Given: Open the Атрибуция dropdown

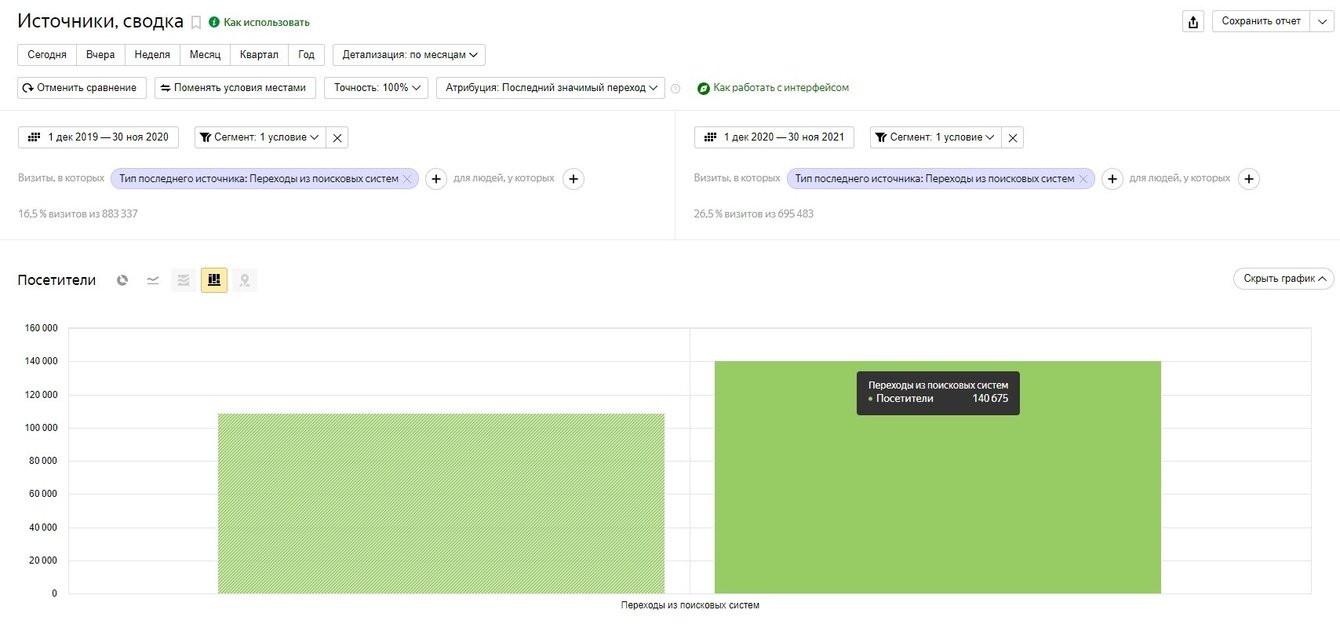Looking at the screenshot, I should pyautogui.click(x=550, y=88).
